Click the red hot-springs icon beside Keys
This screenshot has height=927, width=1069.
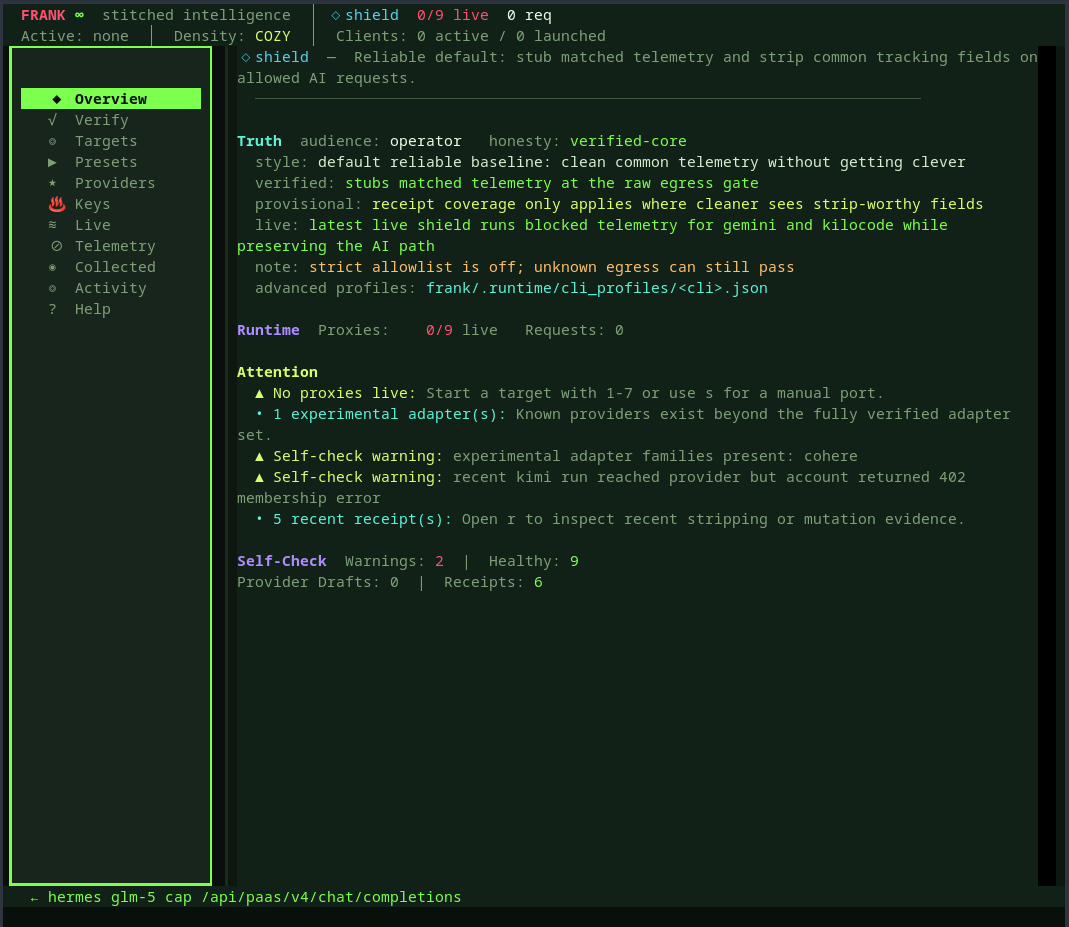point(56,204)
